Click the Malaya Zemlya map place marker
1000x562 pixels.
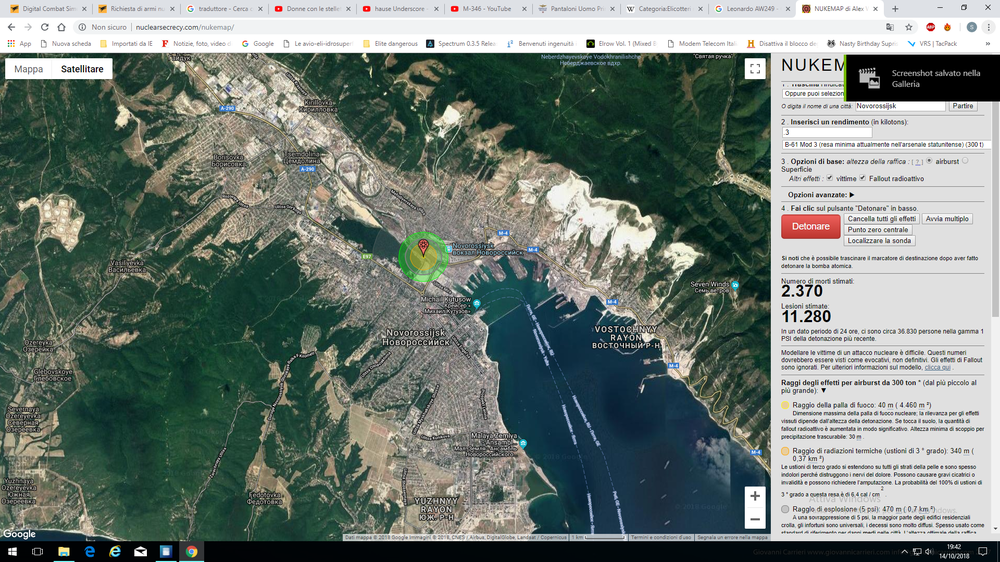tap(523, 443)
